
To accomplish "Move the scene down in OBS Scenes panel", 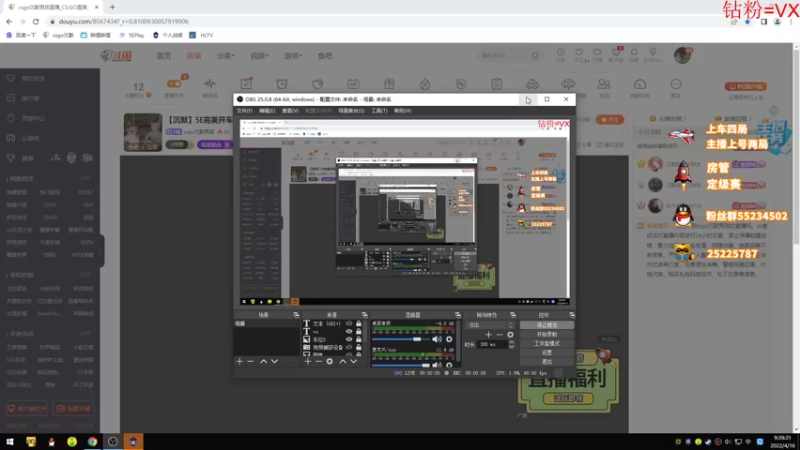I will 274,361.
